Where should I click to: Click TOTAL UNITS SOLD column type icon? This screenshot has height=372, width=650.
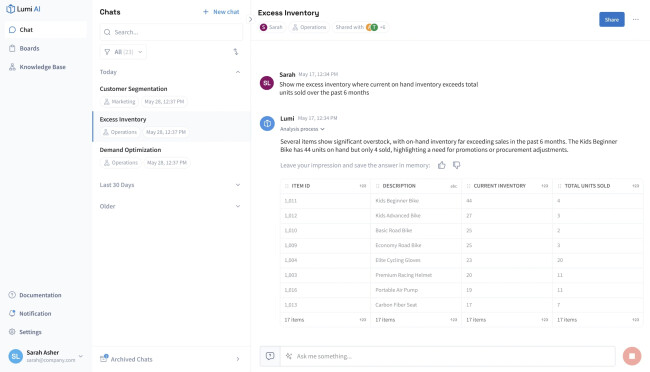click(635, 186)
